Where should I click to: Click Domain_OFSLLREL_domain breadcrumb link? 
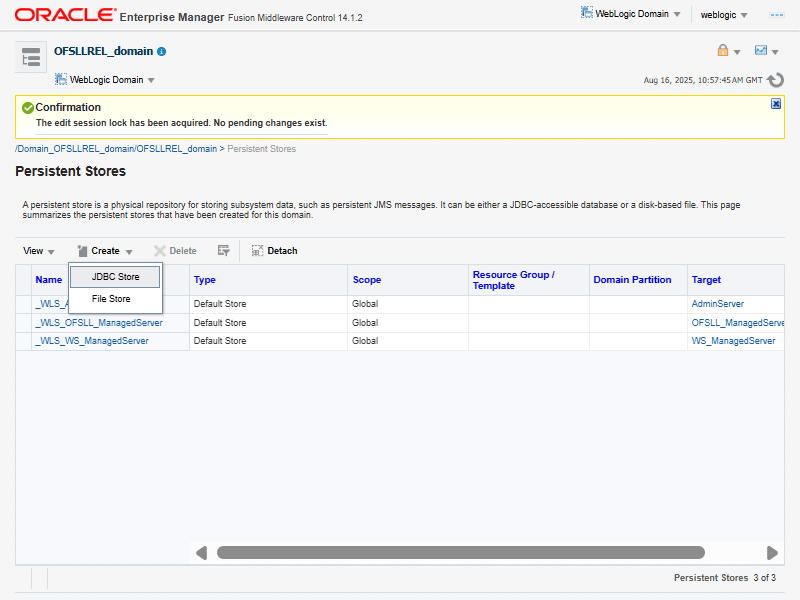[116, 149]
